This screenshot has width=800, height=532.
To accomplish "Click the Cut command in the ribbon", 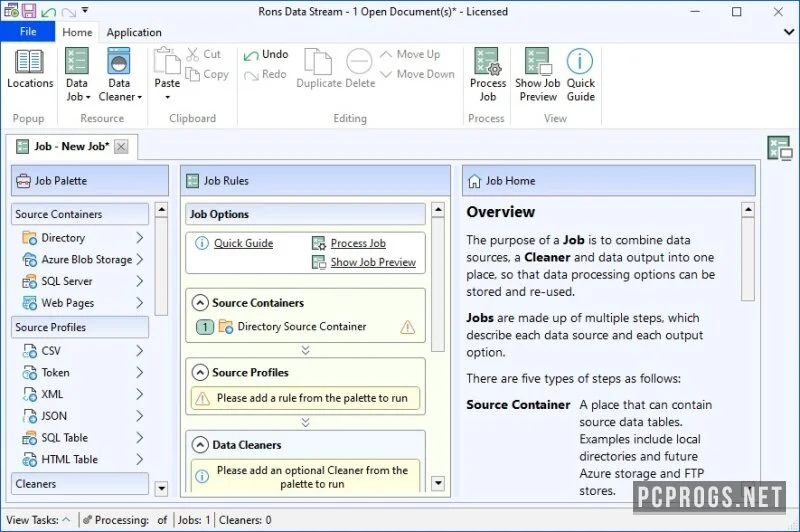I will click(x=204, y=54).
